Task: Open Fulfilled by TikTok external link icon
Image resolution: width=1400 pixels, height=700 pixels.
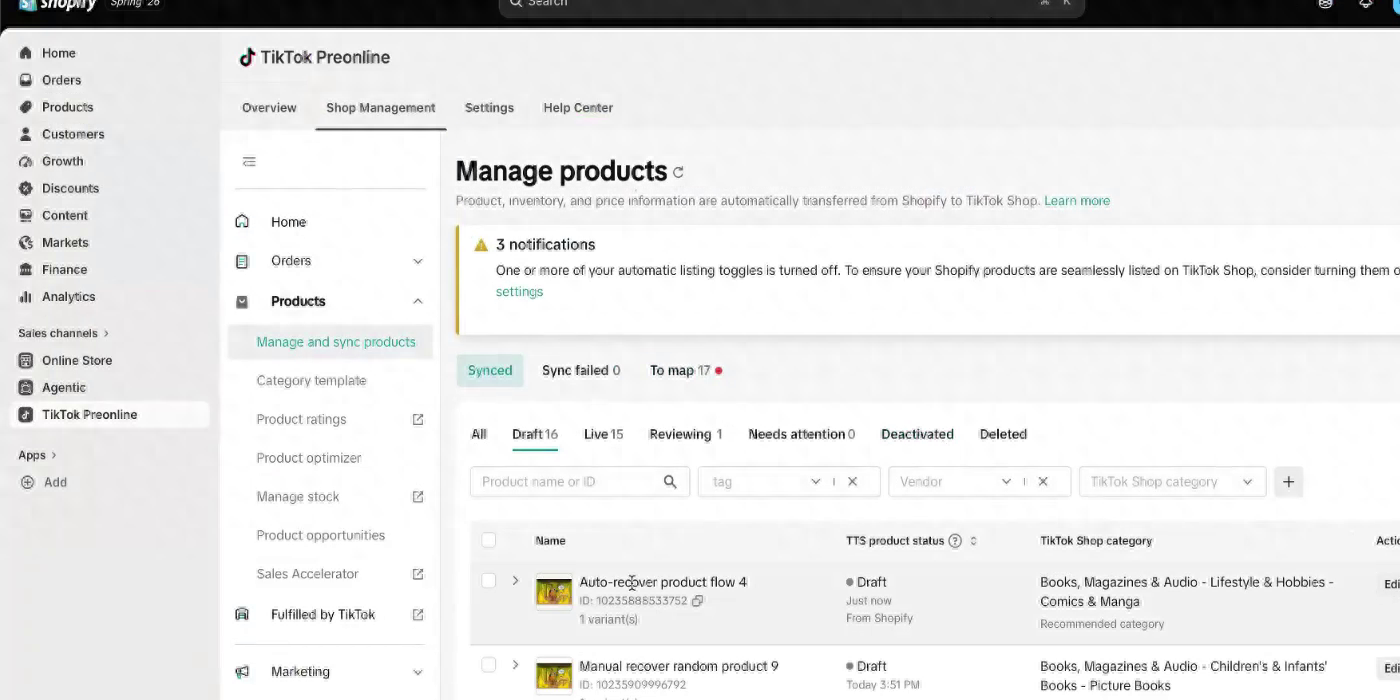Action: [x=418, y=614]
